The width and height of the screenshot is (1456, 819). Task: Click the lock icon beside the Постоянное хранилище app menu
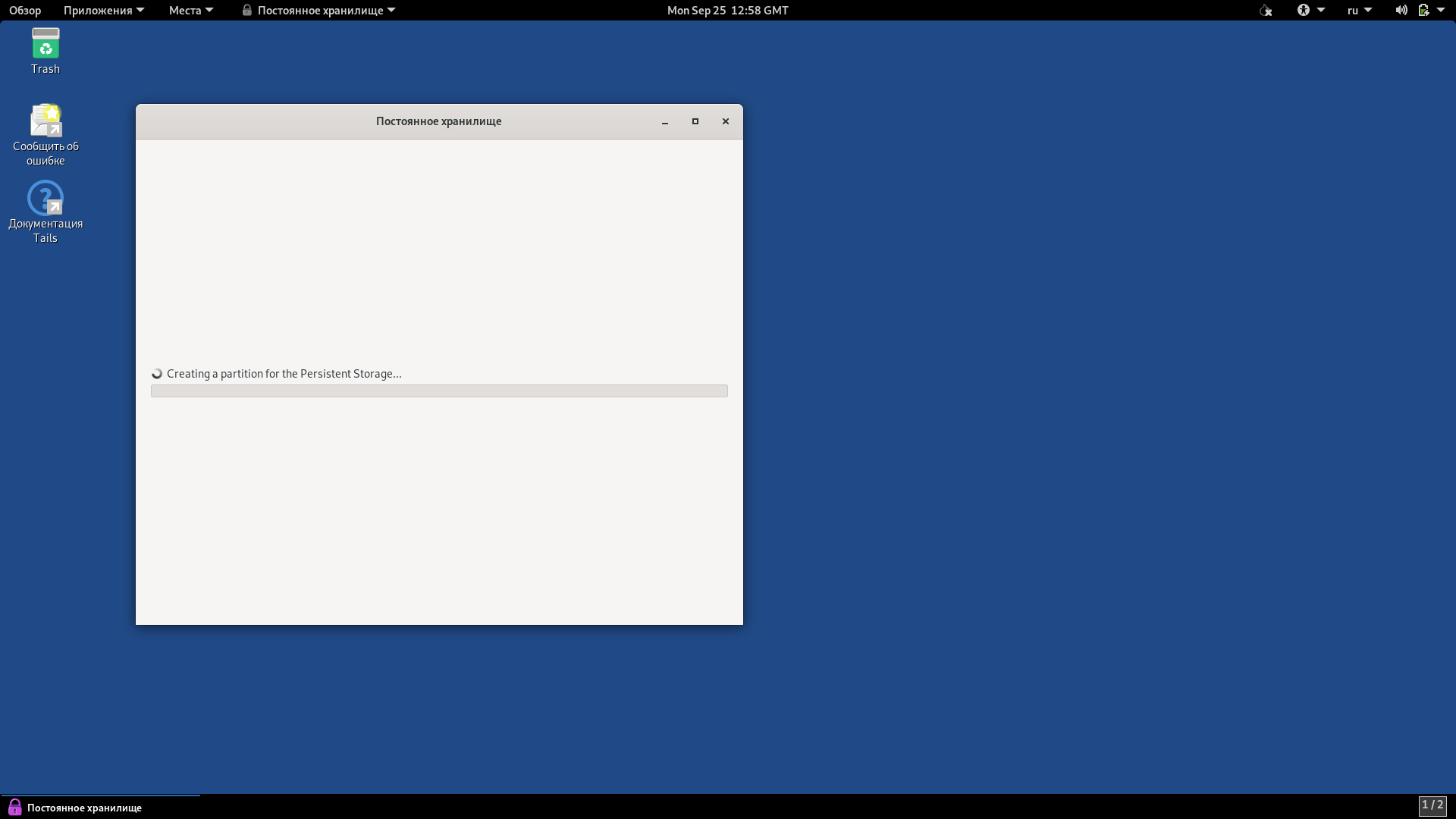click(x=246, y=11)
